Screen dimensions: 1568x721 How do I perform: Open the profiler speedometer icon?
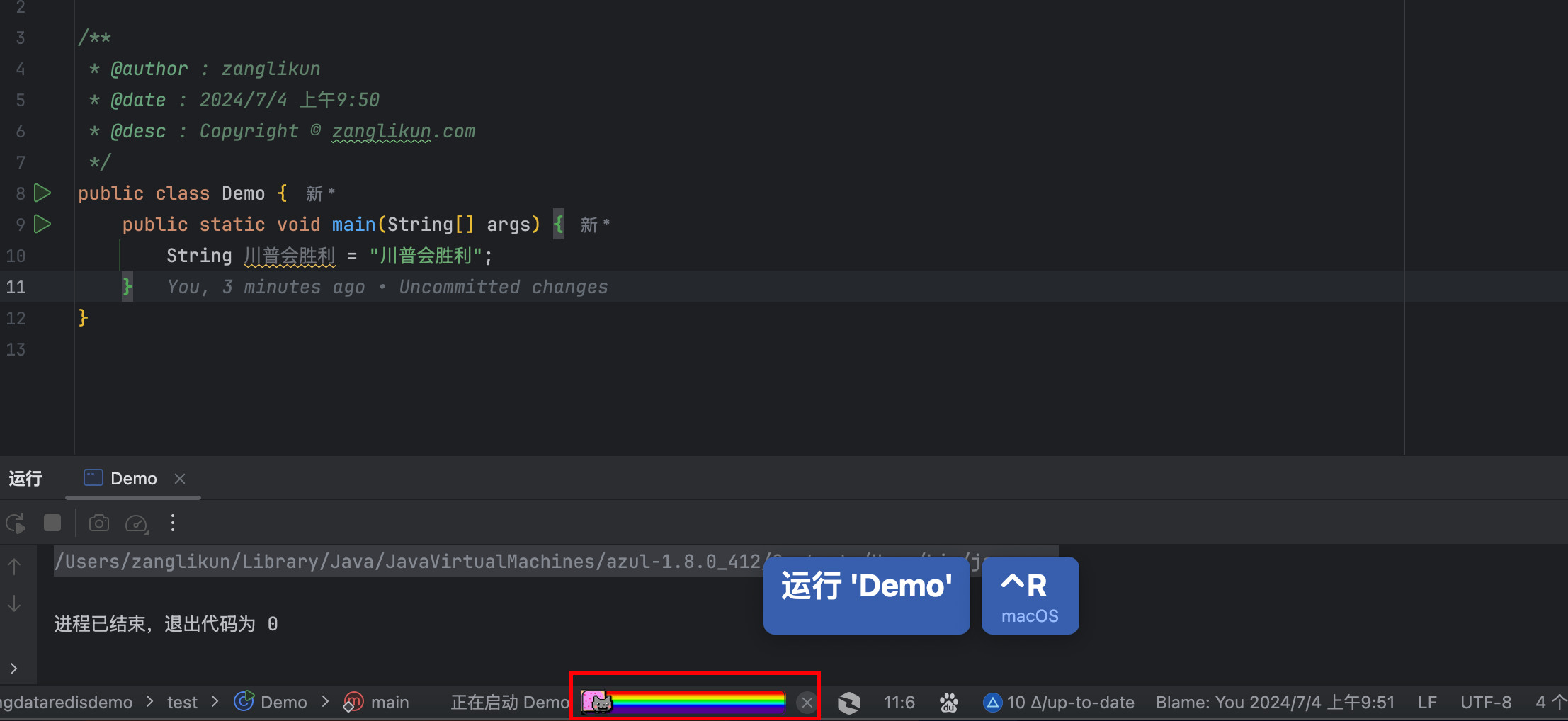click(136, 523)
